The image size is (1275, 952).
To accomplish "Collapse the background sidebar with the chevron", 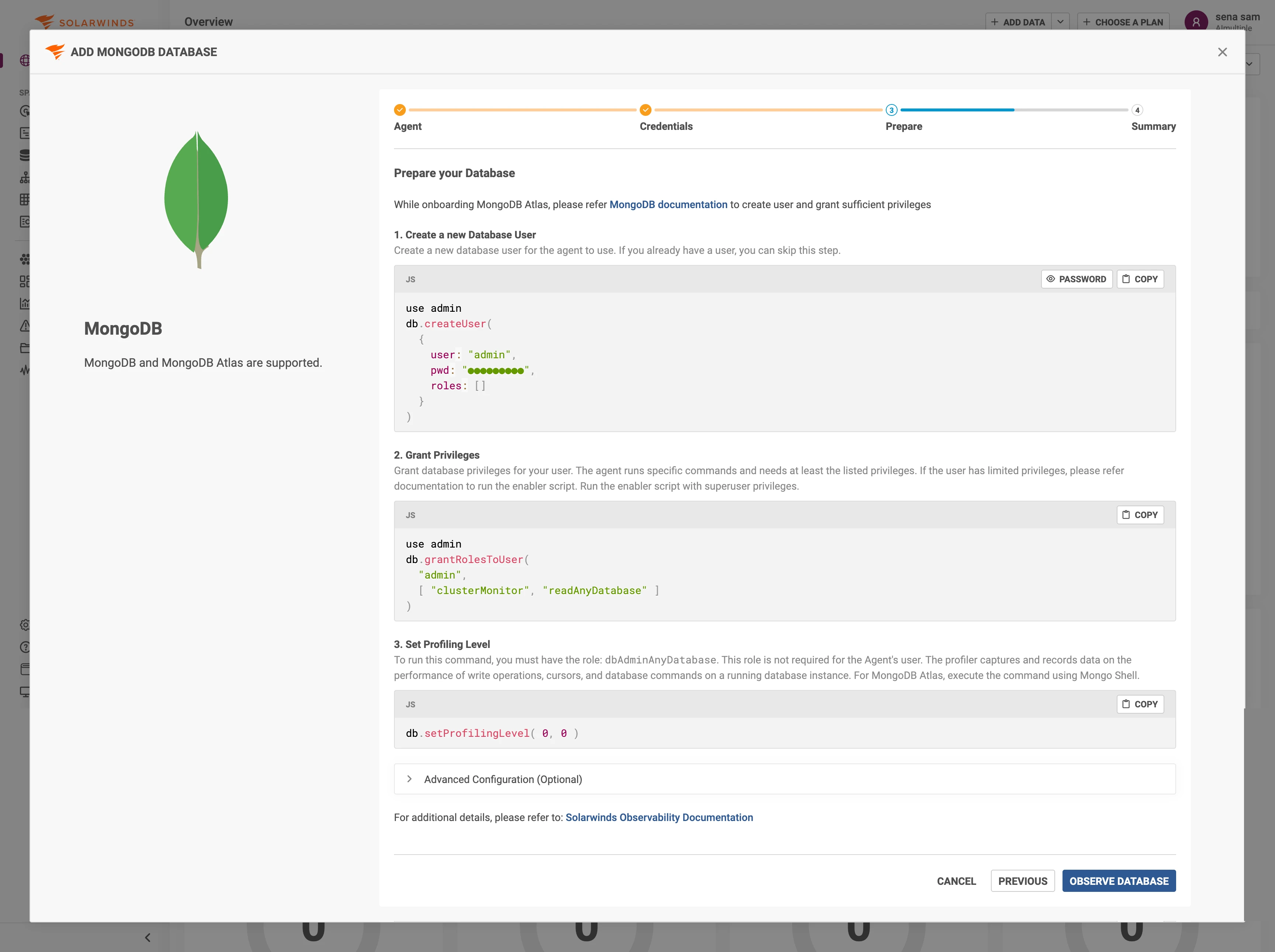I will pyautogui.click(x=148, y=937).
